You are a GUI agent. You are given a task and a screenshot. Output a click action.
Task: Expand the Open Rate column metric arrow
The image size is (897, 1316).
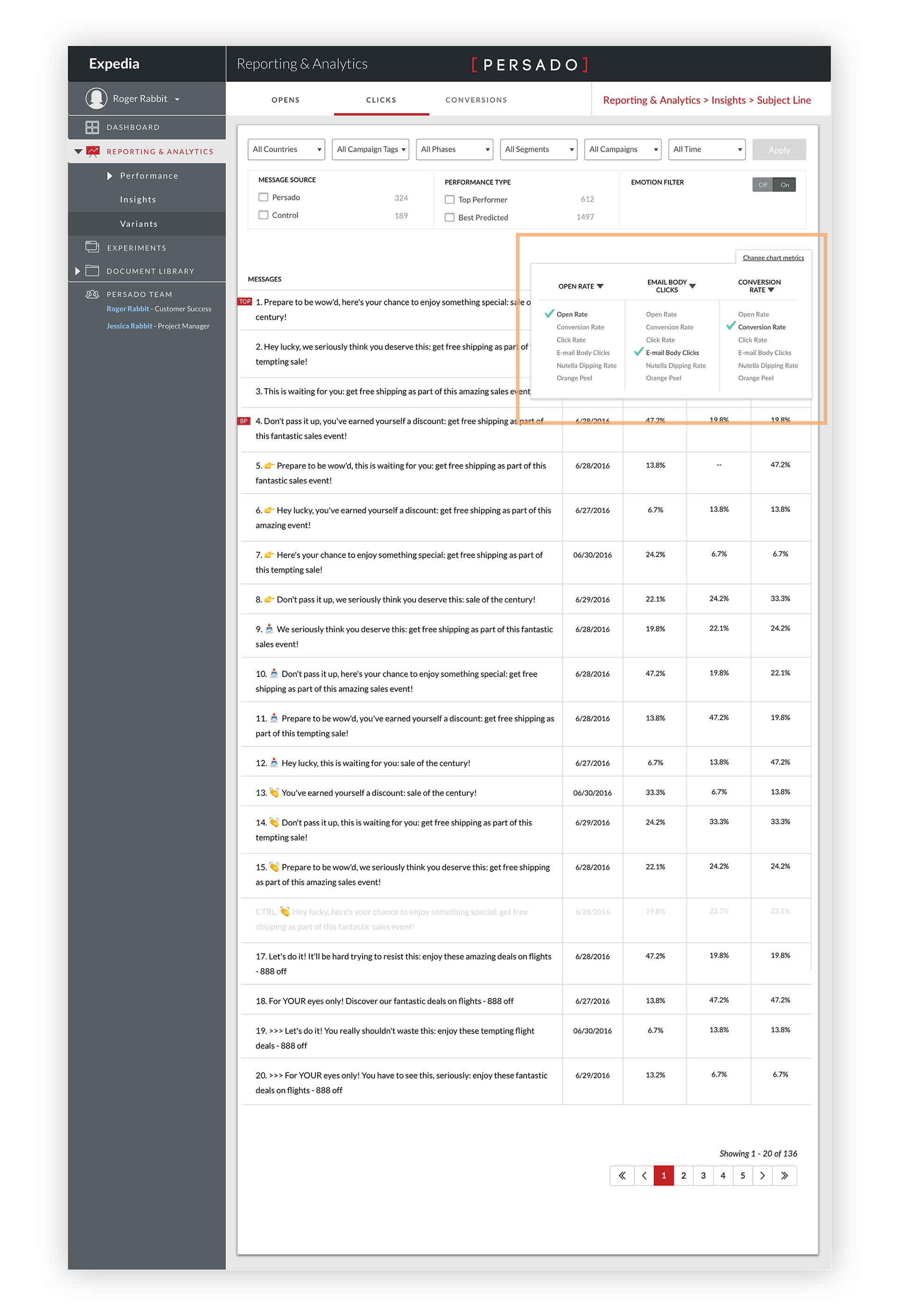600,286
